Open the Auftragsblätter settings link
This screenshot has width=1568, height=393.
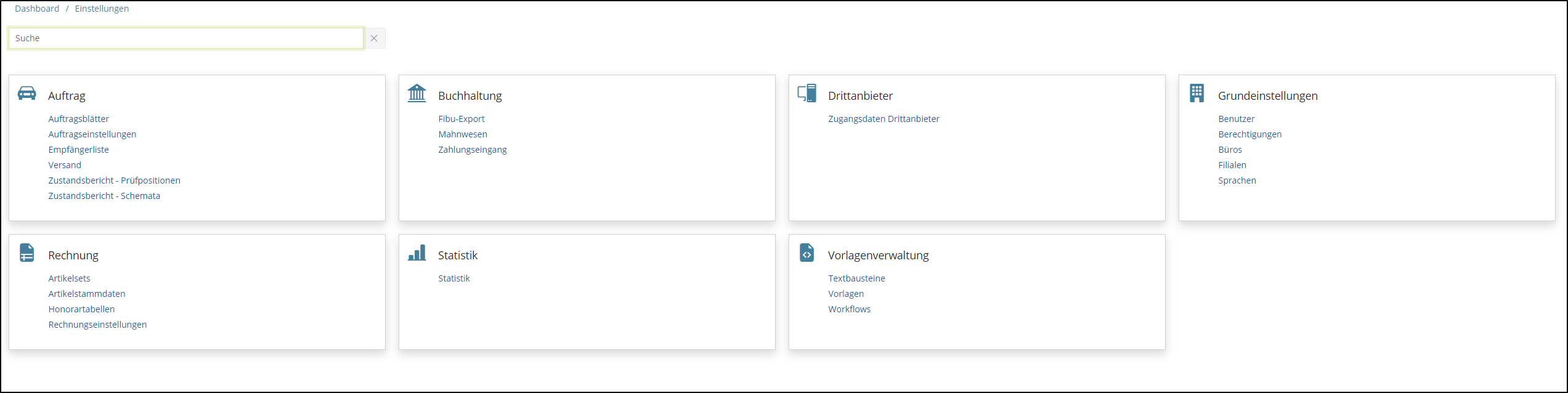click(x=79, y=119)
